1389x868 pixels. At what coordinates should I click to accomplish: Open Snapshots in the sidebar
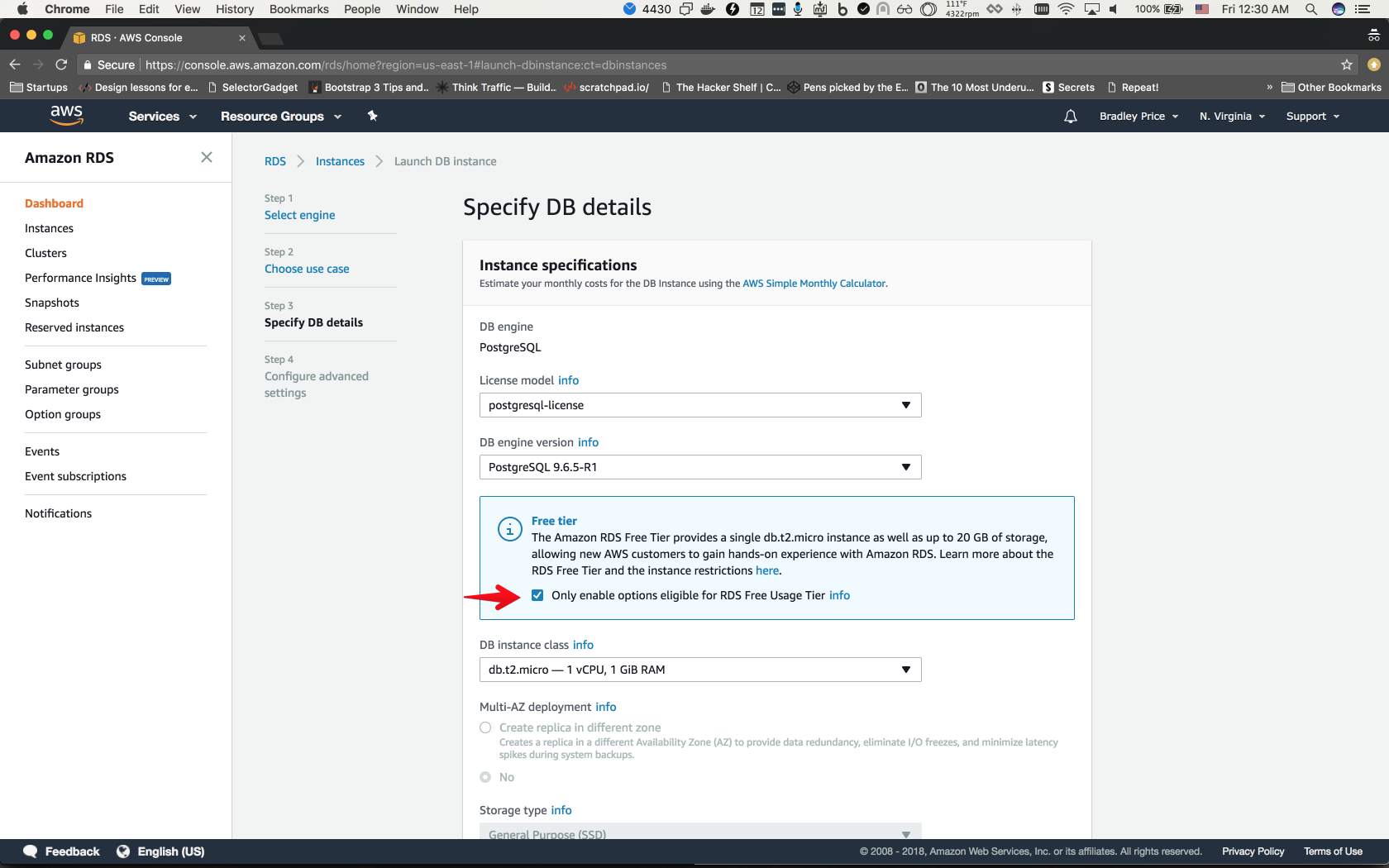click(52, 303)
